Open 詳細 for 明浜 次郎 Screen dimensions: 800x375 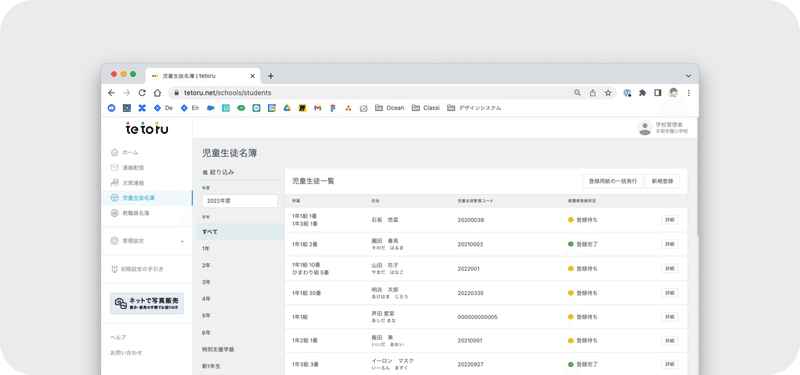670,293
